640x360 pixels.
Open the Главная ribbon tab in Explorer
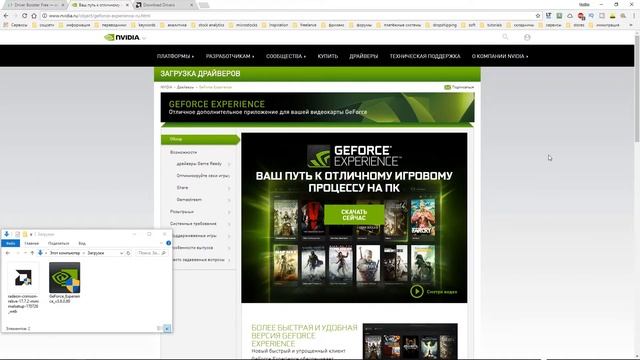[31, 243]
